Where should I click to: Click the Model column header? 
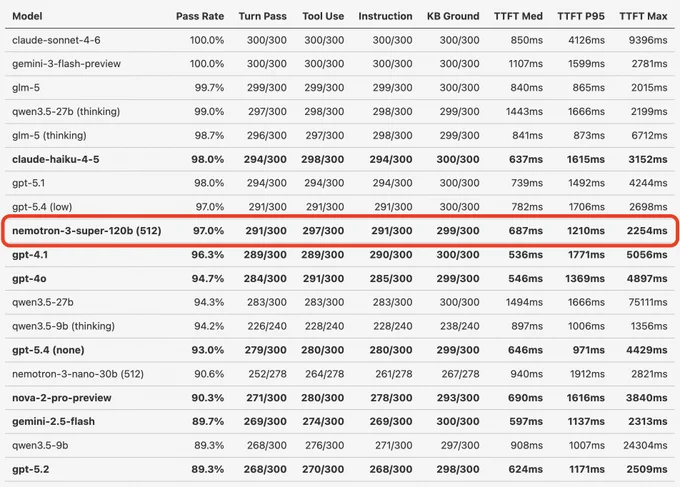coord(27,16)
